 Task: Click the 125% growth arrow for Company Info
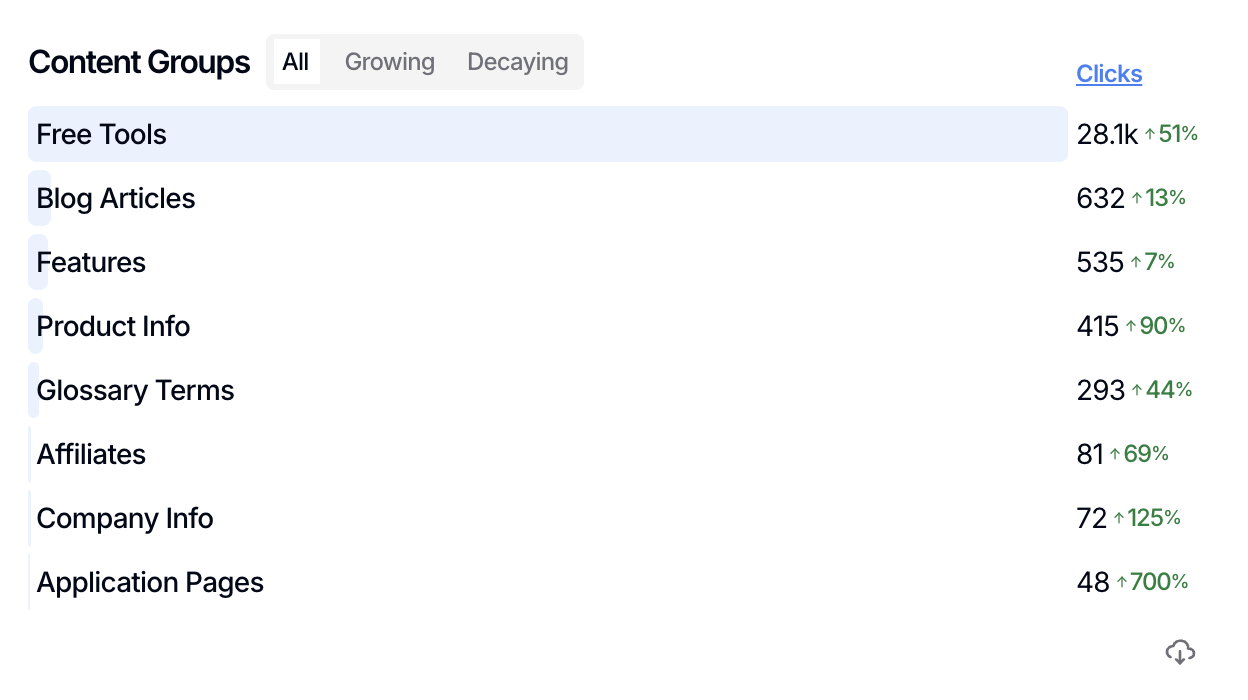point(1119,518)
